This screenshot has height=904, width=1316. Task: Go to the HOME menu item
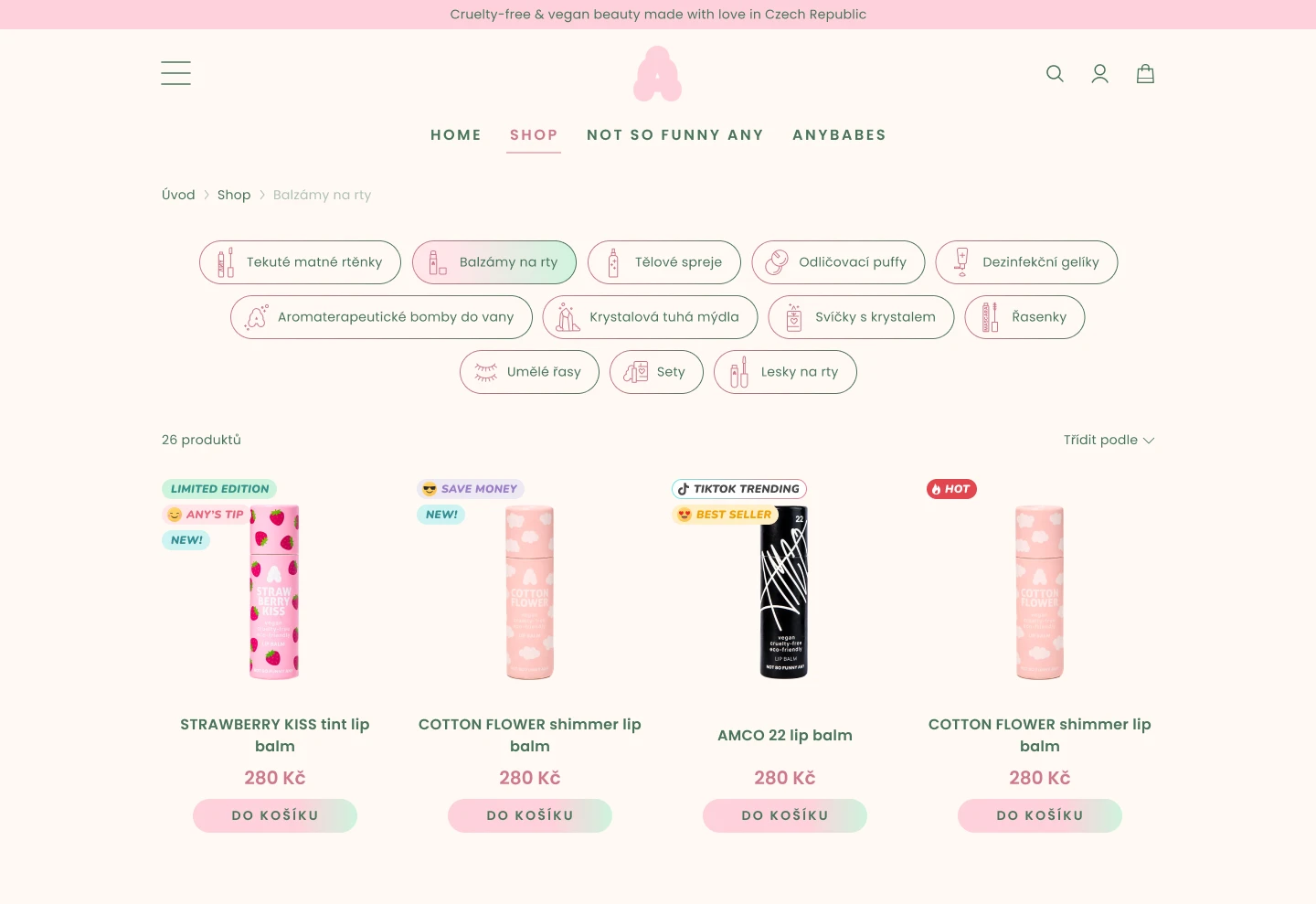click(456, 135)
